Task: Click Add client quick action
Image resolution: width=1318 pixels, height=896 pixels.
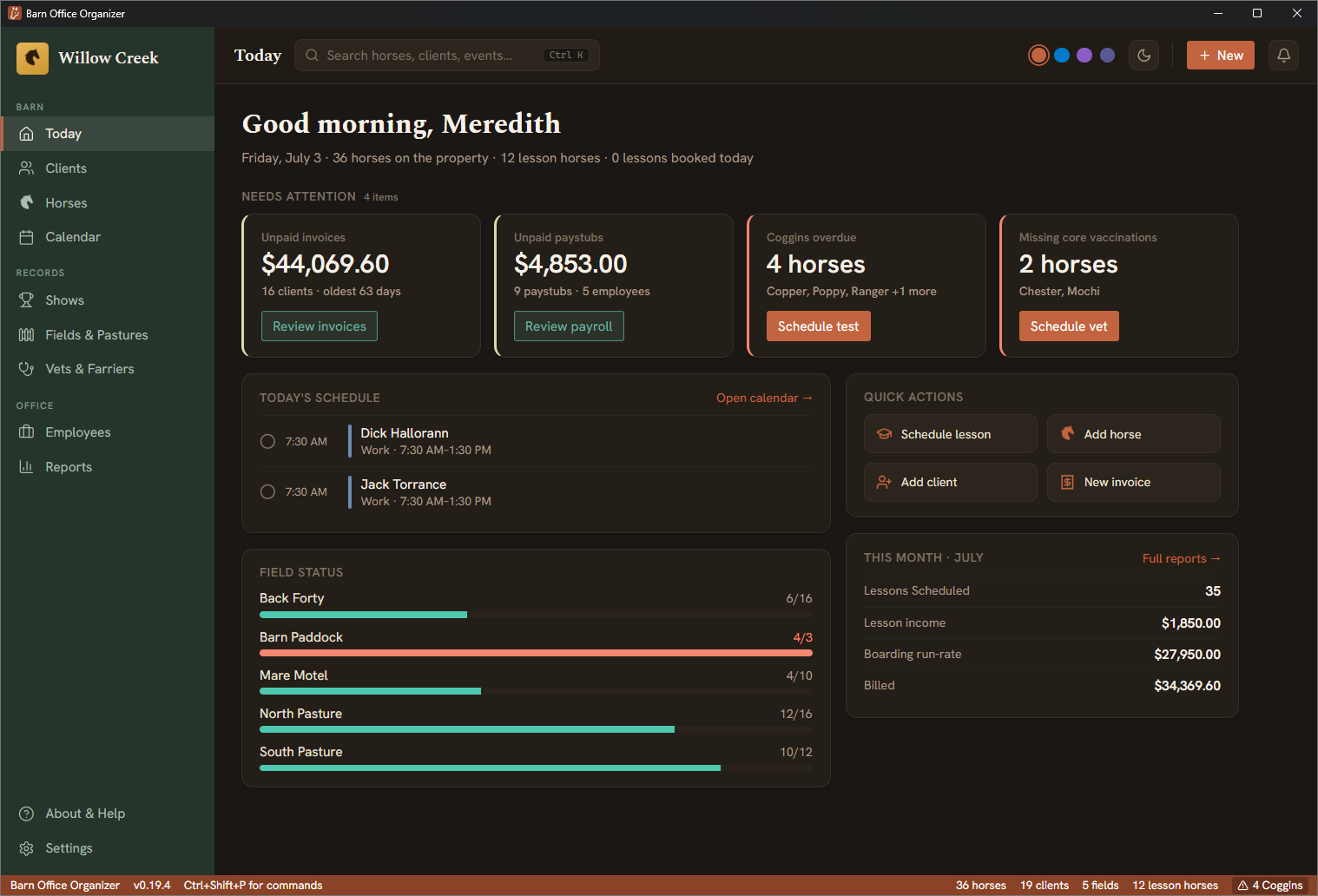Action: click(950, 482)
